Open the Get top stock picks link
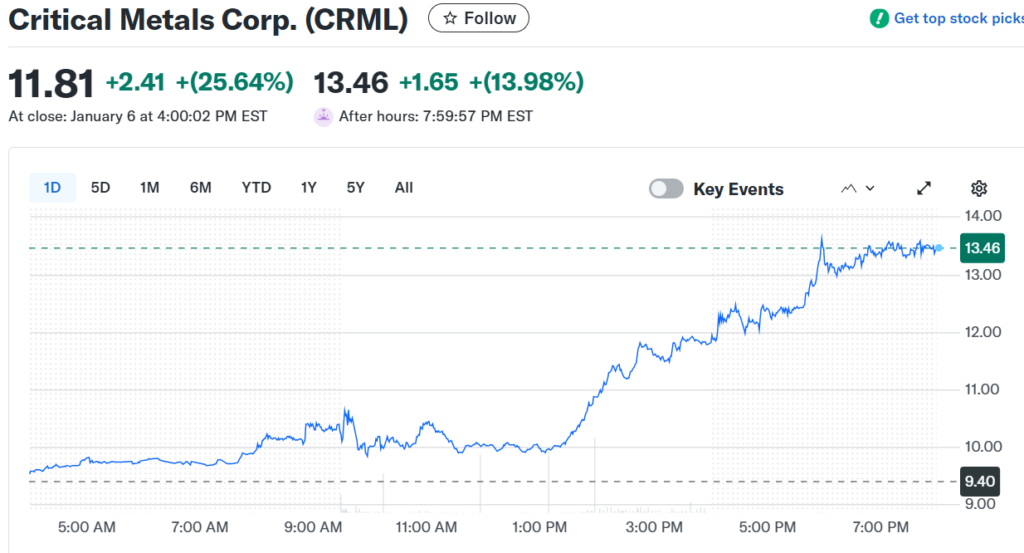 pyautogui.click(x=957, y=18)
